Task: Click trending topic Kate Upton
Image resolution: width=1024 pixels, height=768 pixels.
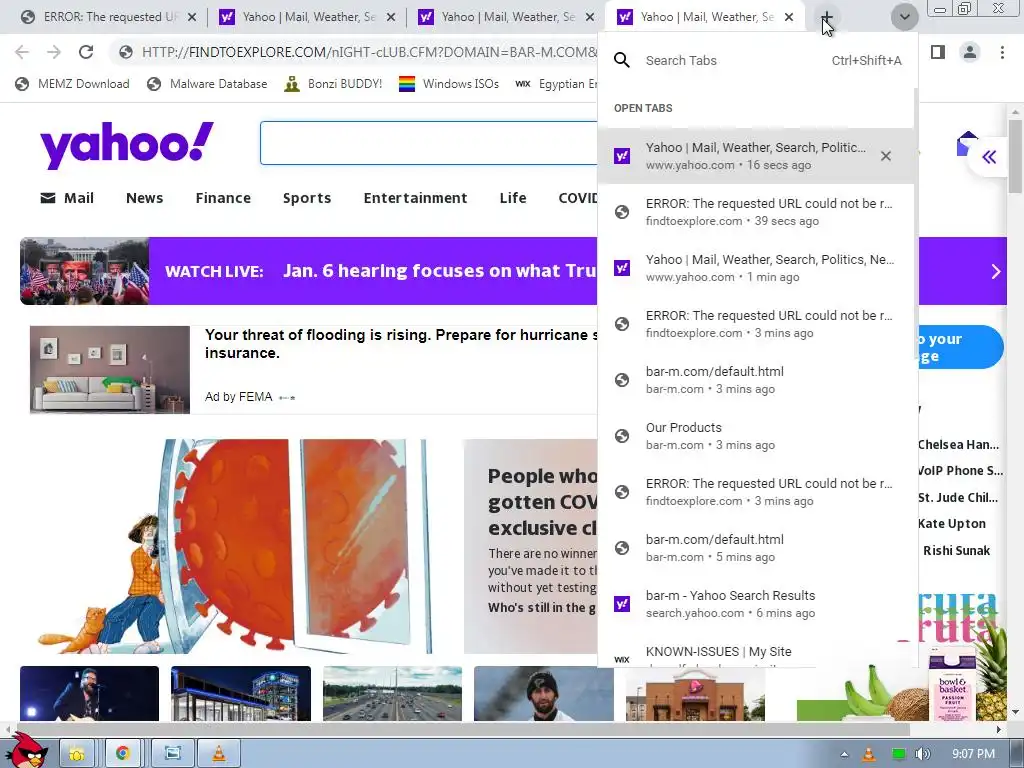Action: (x=952, y=524)
